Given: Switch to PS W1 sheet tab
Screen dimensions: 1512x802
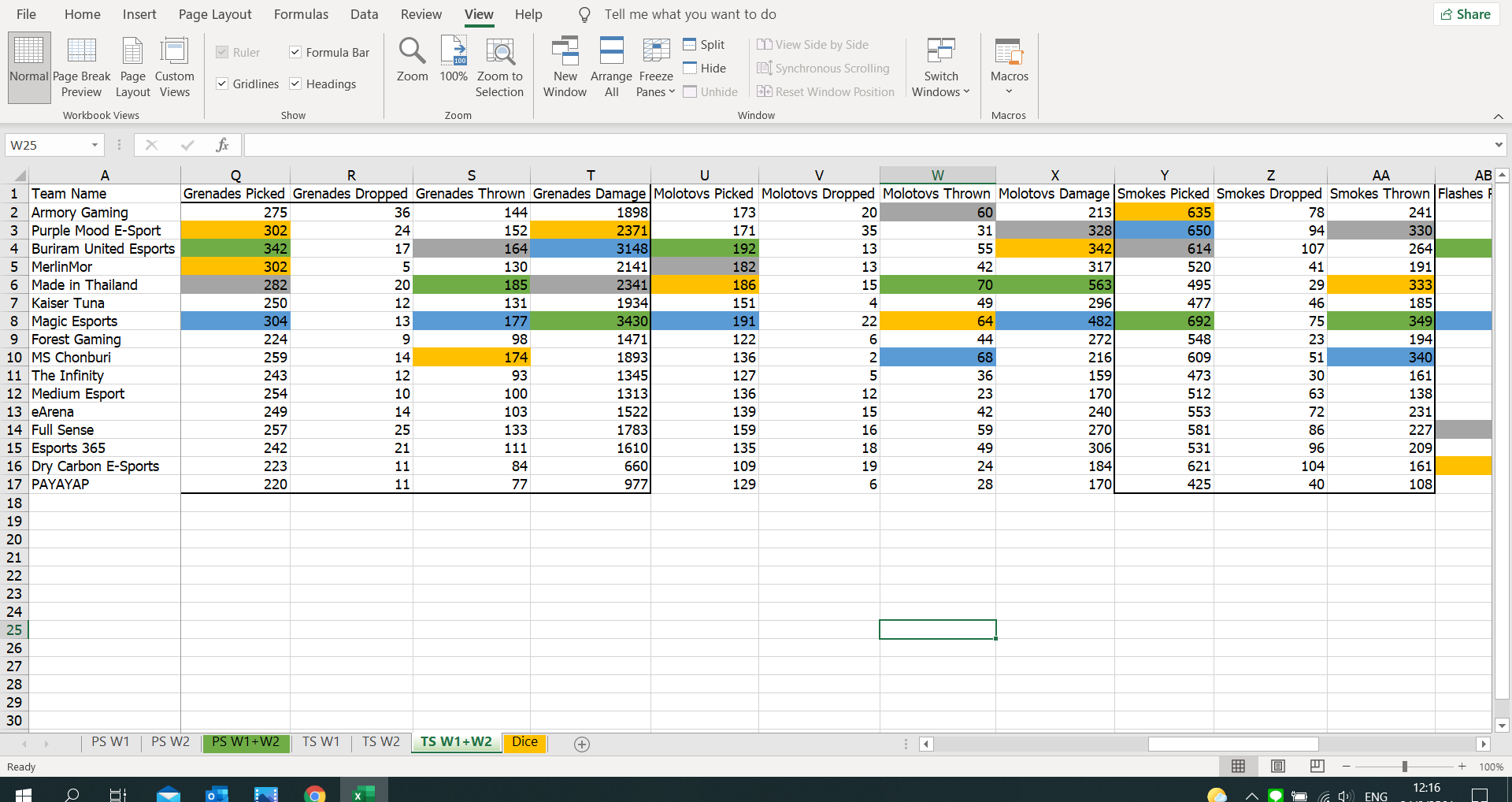Looking at the screenshot, I should [x=110, y=742].
